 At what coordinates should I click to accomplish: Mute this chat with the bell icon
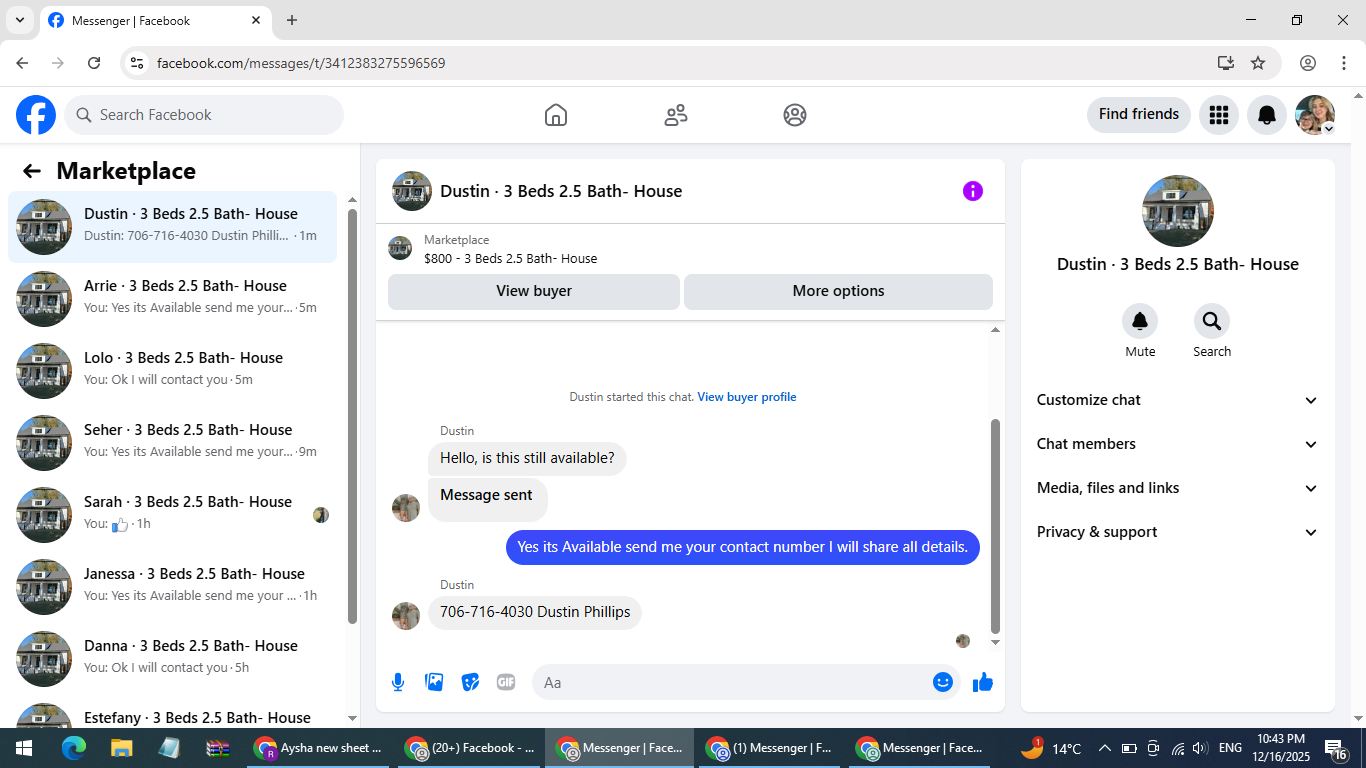click(x=1140, y=321)
